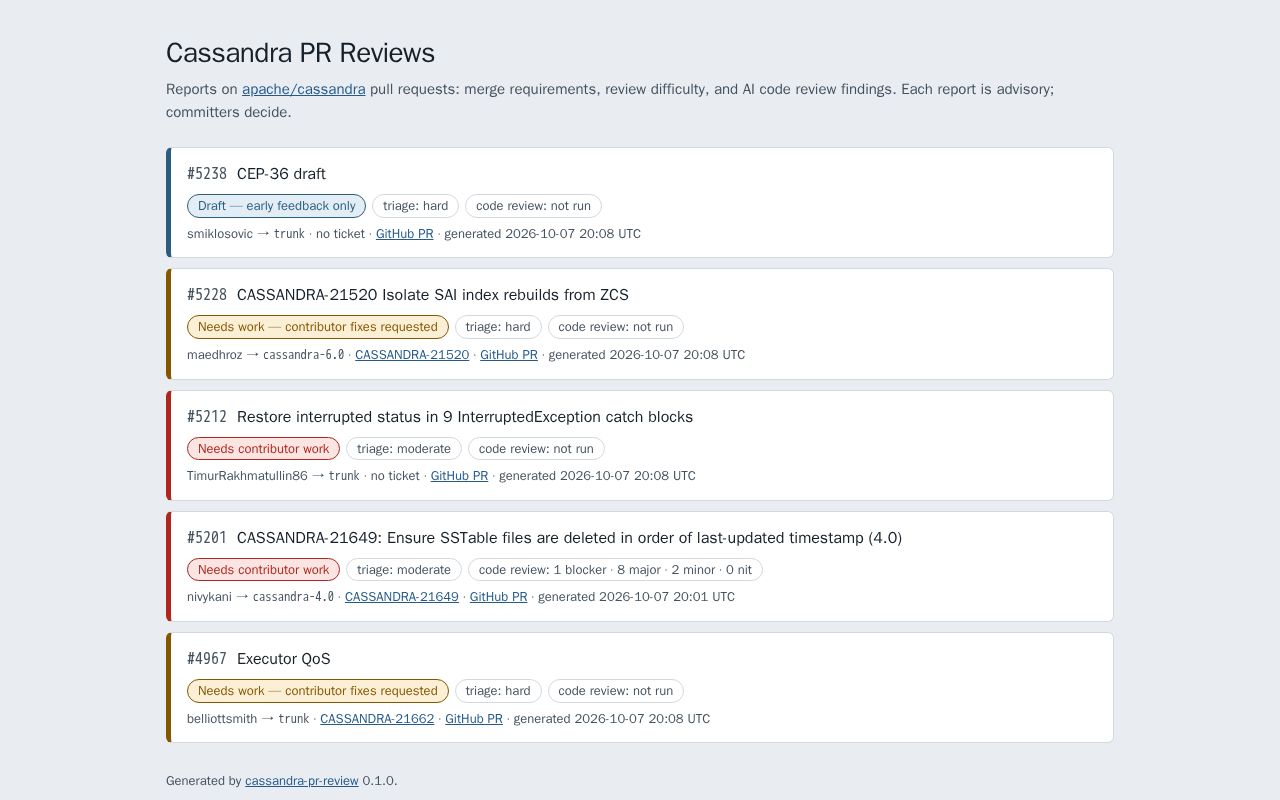Click the 'Ensure SSTable files are deleted' title
Screen dimensions: 1280x800
pos(569,537)
